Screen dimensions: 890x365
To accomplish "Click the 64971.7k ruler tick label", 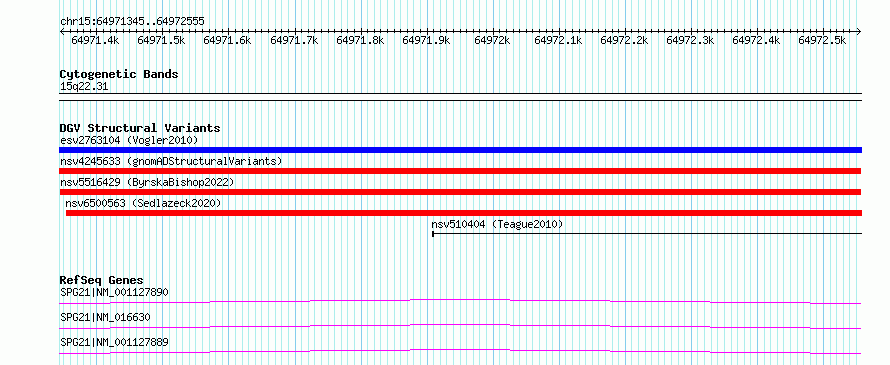I will [x=294, y=40].
